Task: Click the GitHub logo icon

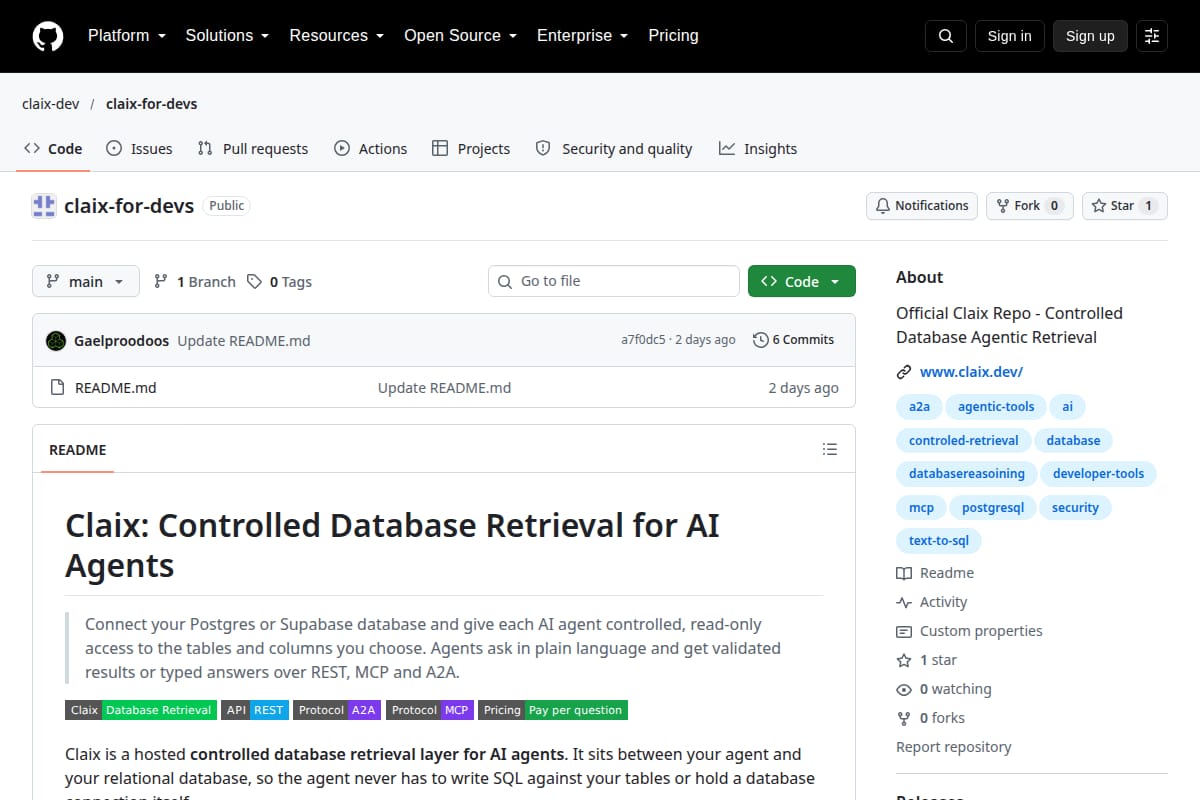Action: 48,36
